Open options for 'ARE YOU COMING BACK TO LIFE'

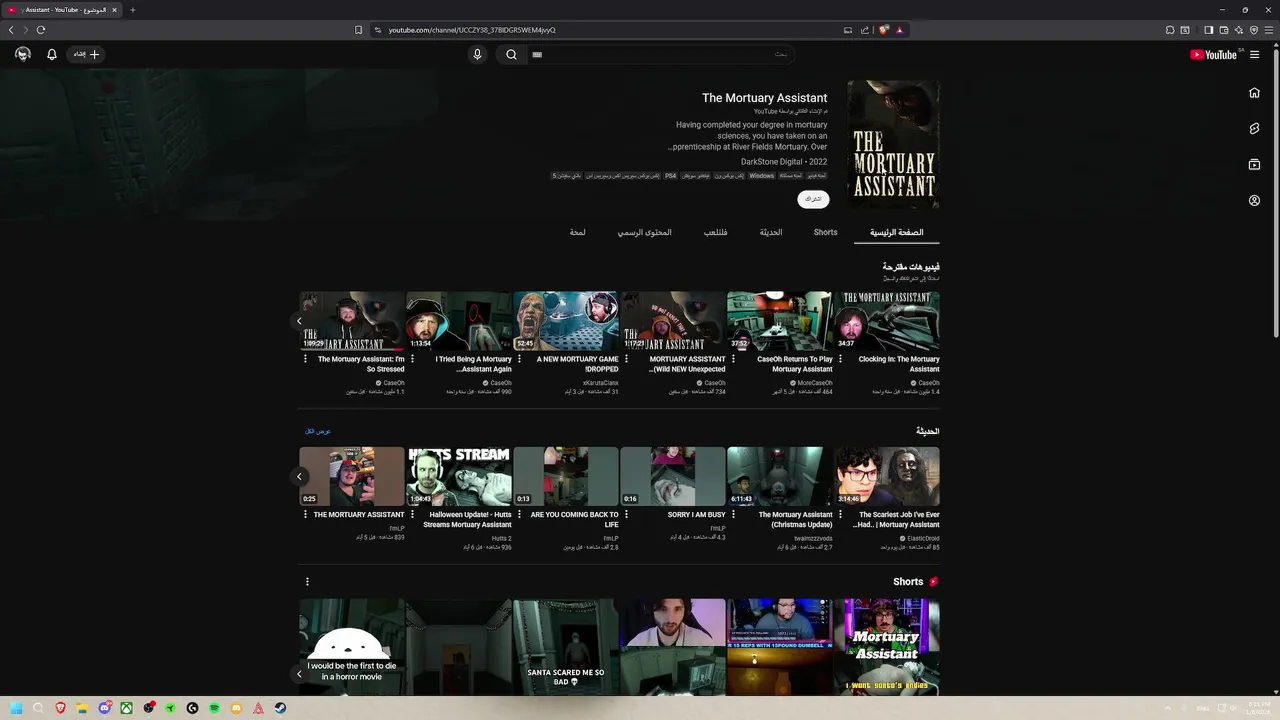(x=519, y=515)
